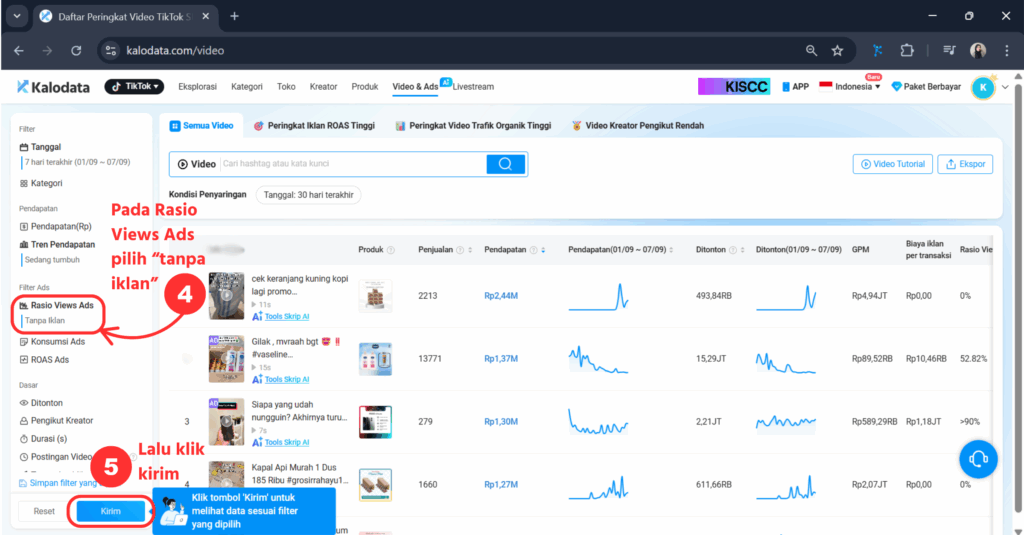
Task: Open Paket Berbayar plans
Action: point(926,86)
